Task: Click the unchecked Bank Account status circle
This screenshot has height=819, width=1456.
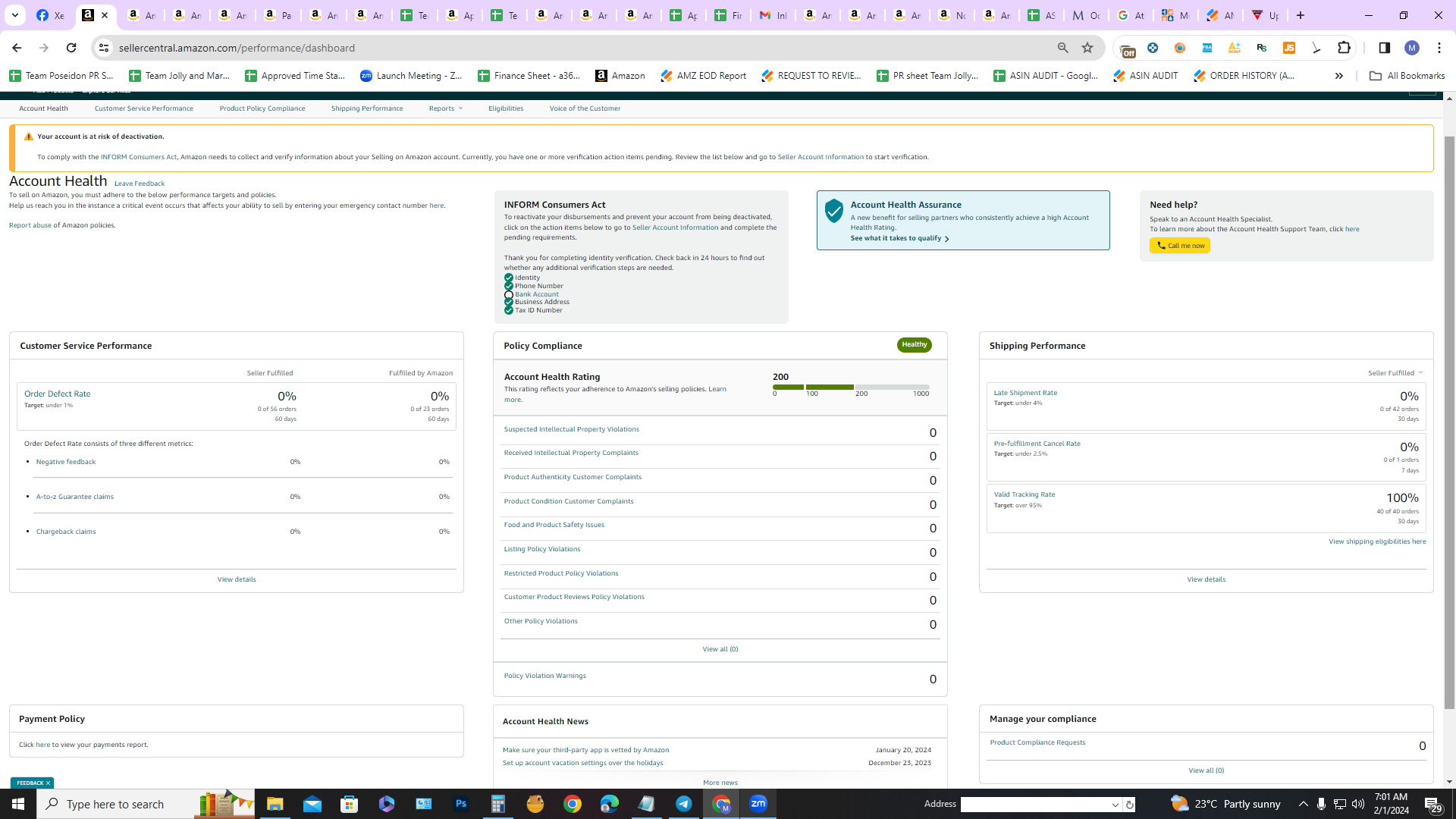Action: pos(509,295)
